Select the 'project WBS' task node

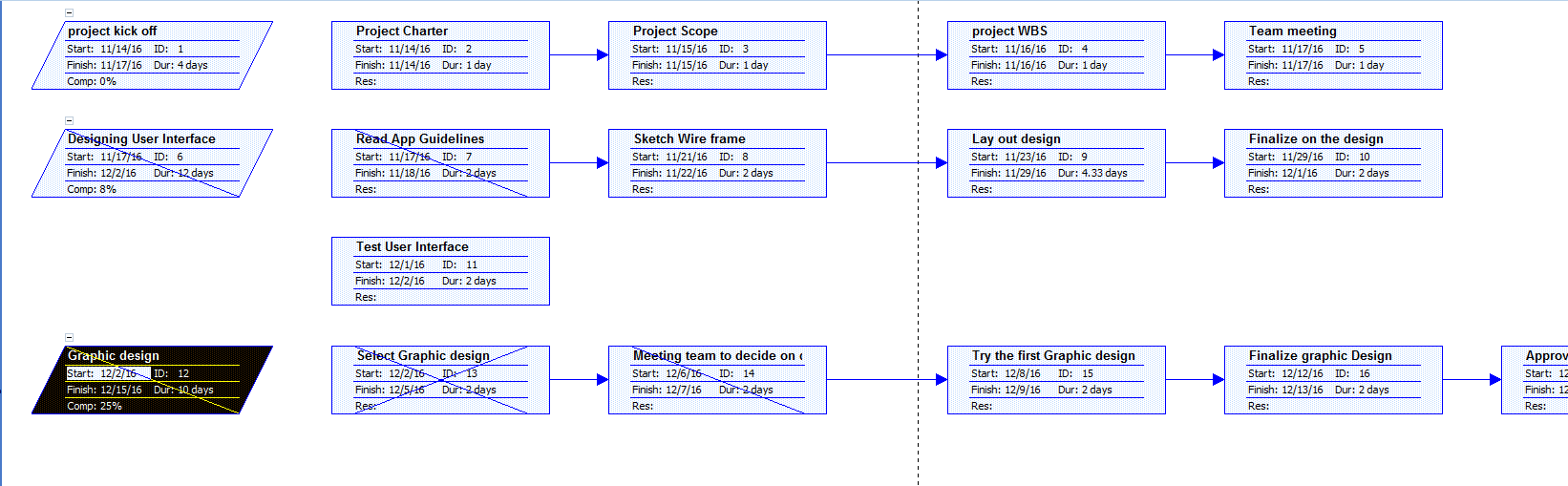coord(1056,55)
